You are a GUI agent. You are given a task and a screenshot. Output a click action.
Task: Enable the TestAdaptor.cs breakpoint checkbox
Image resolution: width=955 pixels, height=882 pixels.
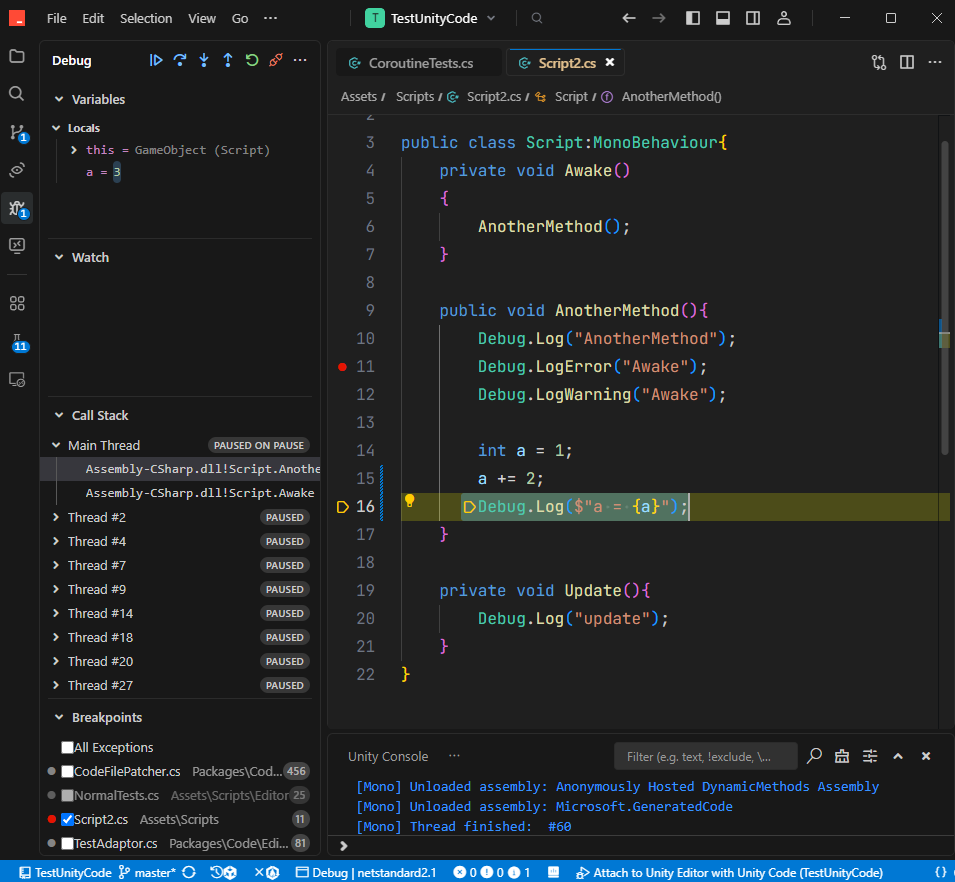[67, 843]
